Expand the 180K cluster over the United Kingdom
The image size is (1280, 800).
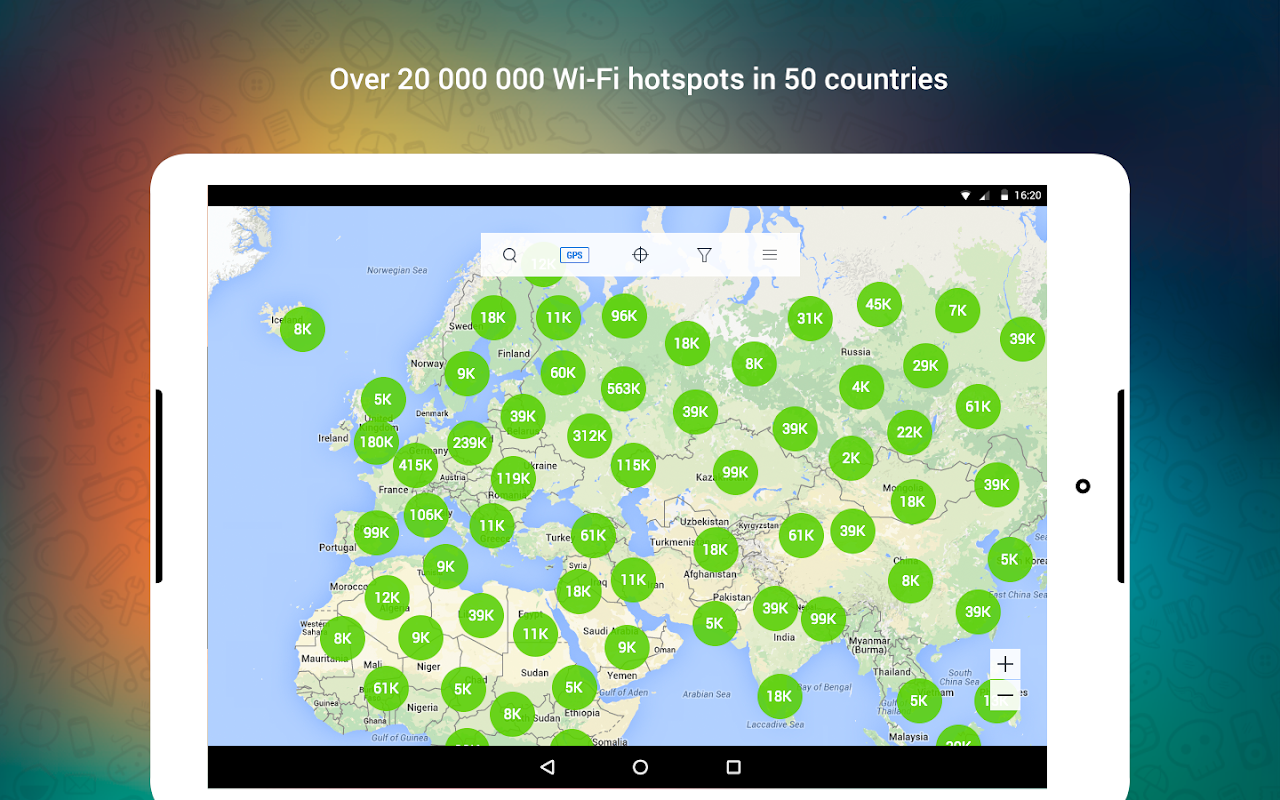376,441
